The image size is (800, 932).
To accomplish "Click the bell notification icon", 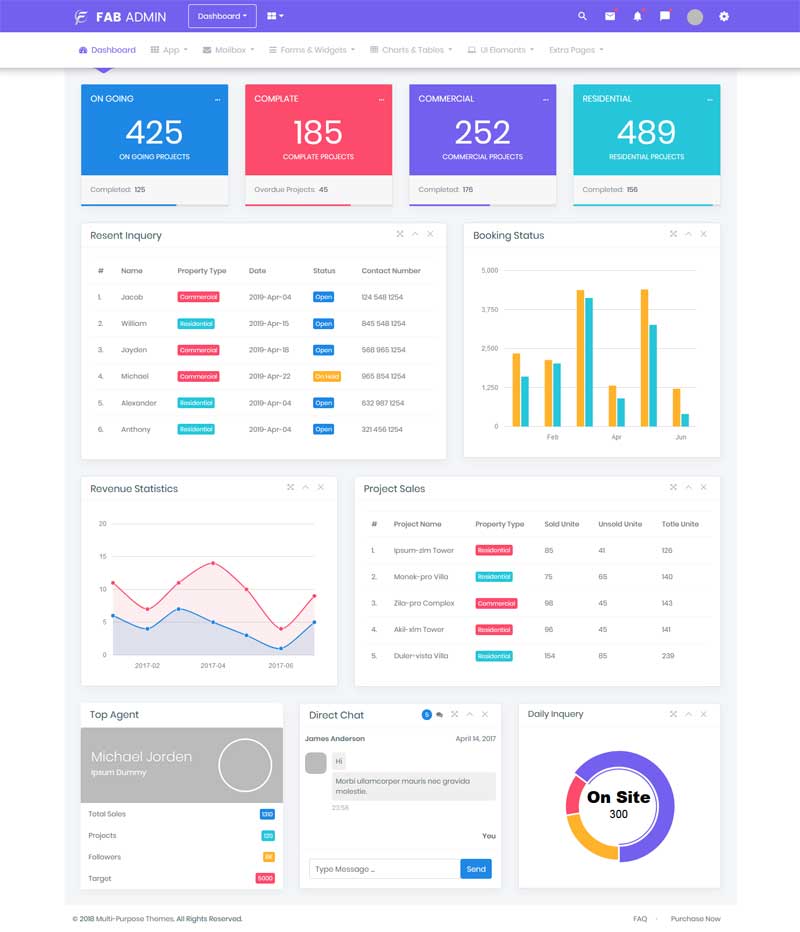I will coord(637,17).
